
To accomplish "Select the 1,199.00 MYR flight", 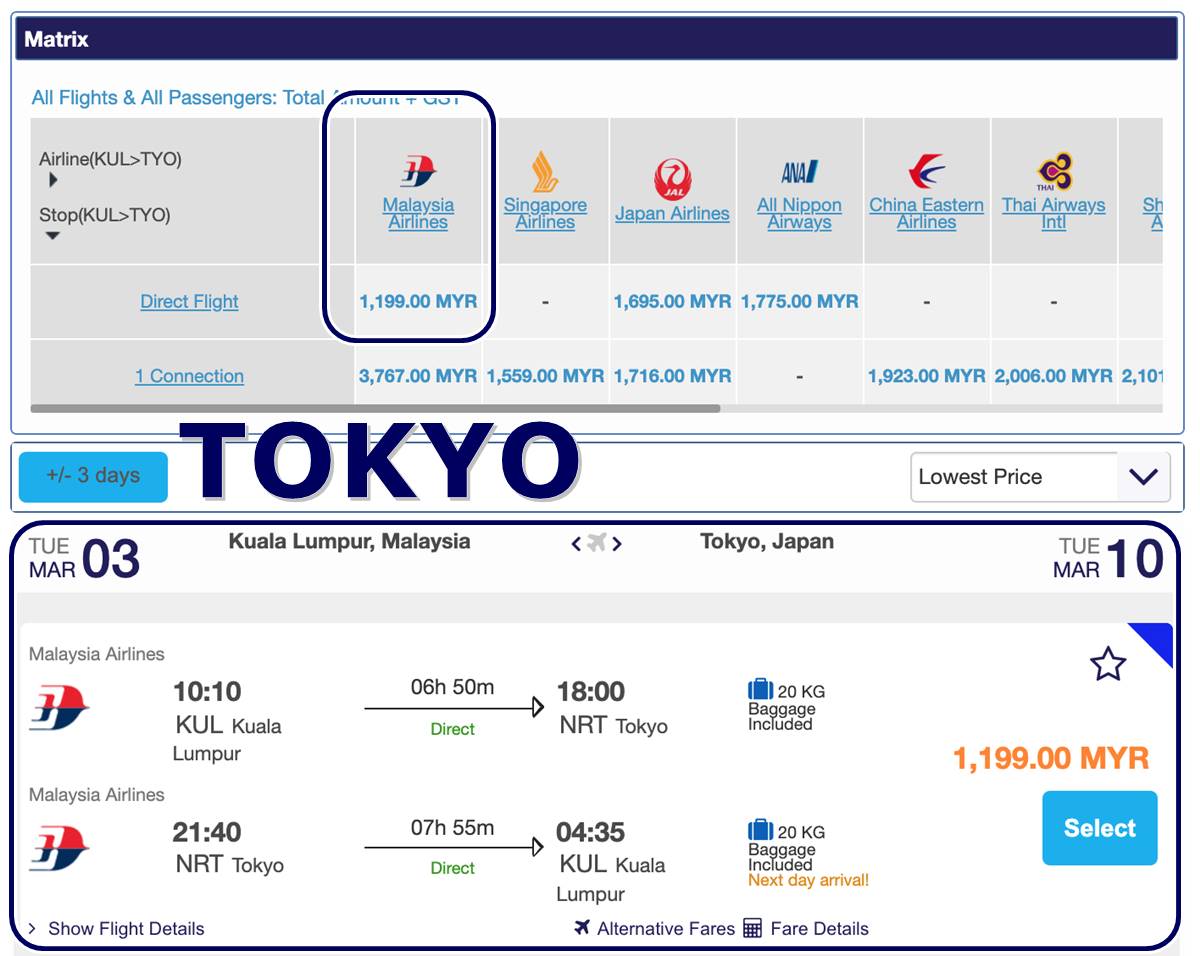I will click(1099, 828).
